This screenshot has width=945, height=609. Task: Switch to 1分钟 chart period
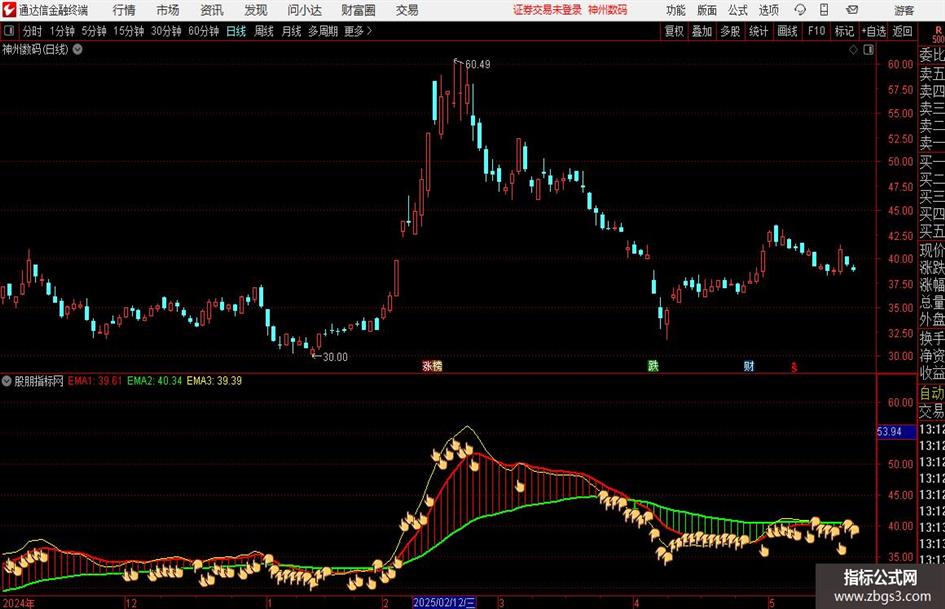(62, 31)
